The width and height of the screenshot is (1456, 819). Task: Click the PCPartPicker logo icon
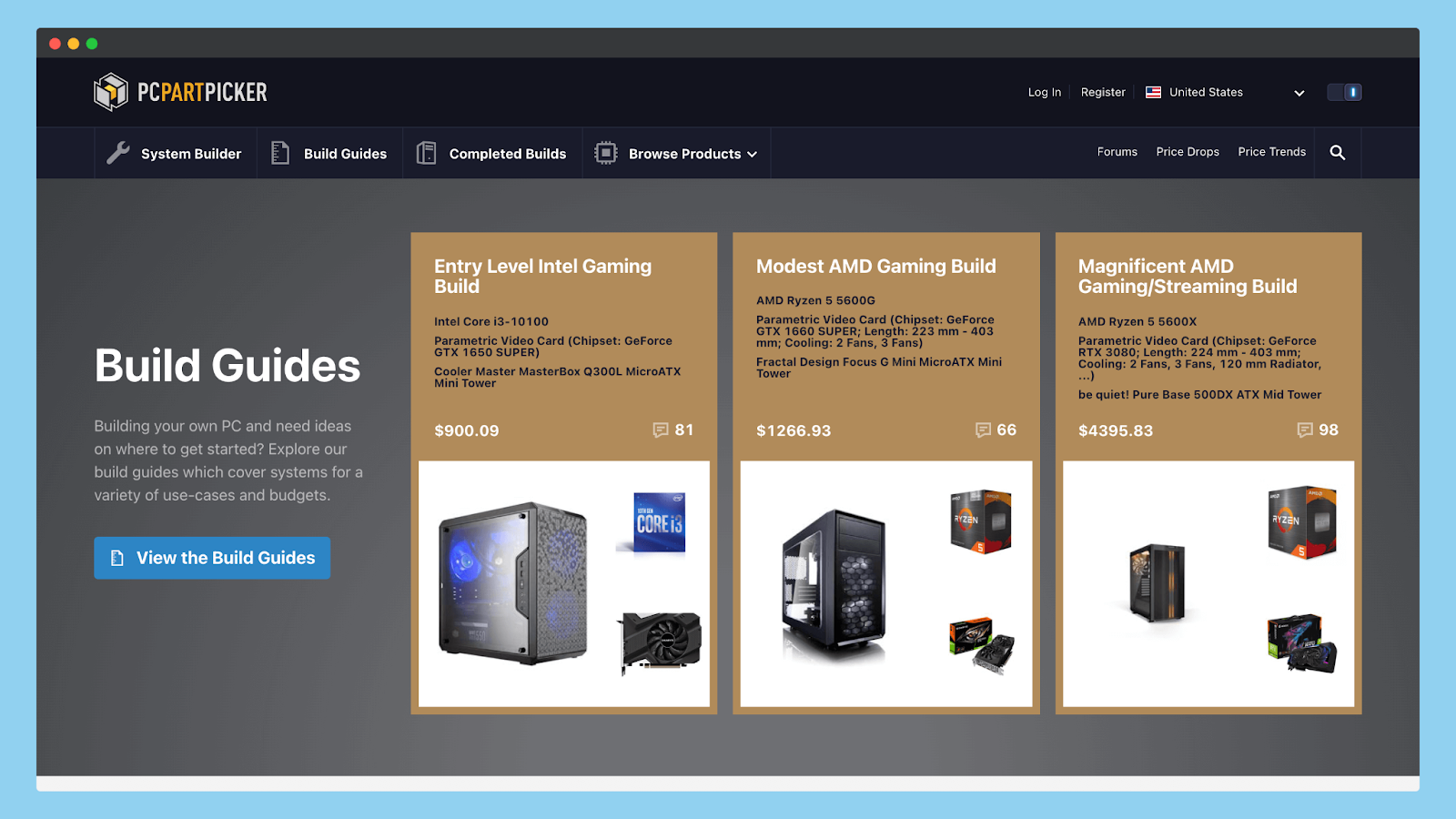[x=111, y=92]
